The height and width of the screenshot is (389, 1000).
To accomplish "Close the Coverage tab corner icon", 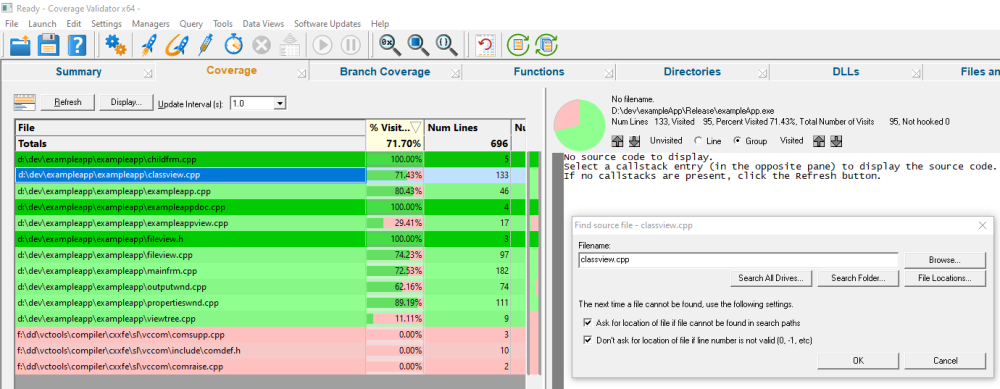I will coord(302,72).
